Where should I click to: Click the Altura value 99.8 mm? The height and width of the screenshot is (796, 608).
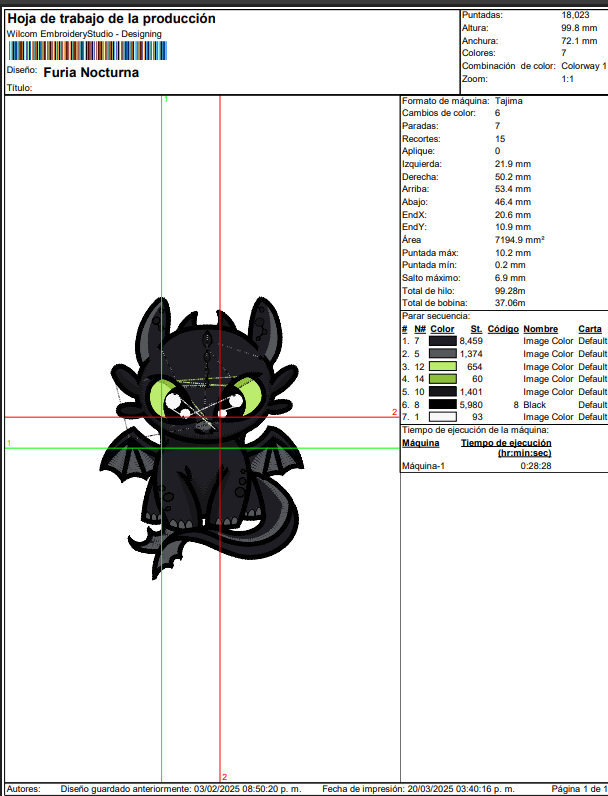pos(579,28)
